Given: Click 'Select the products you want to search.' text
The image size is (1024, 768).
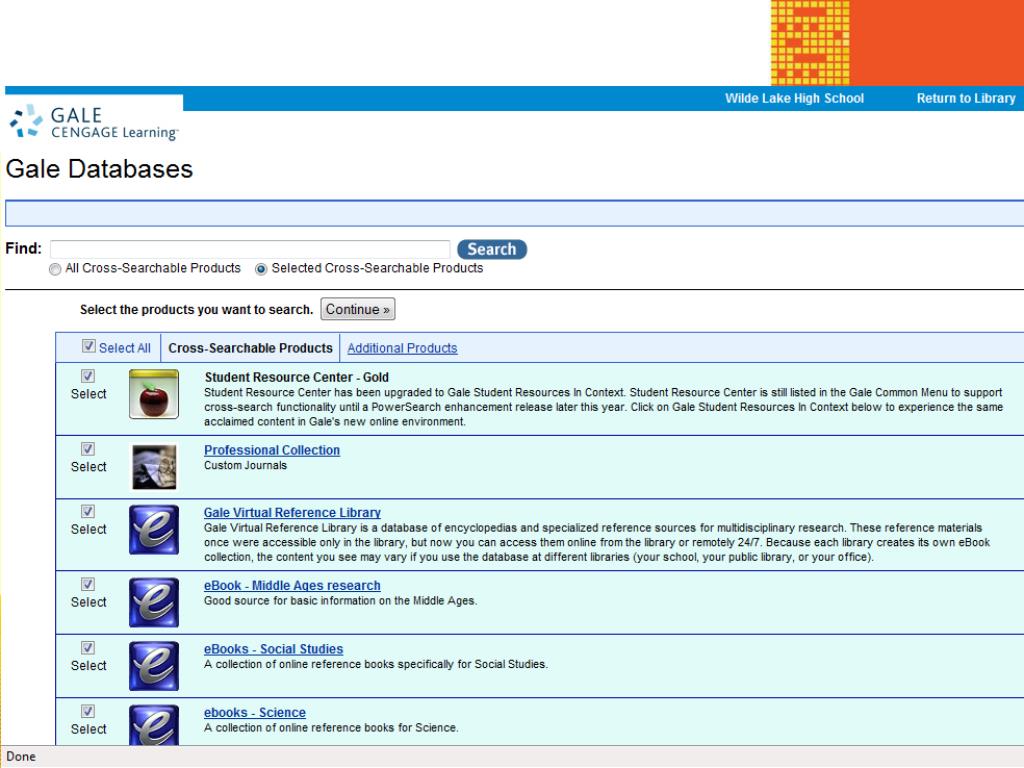Looking at the screenshot, I should click(x=197, y=310).
